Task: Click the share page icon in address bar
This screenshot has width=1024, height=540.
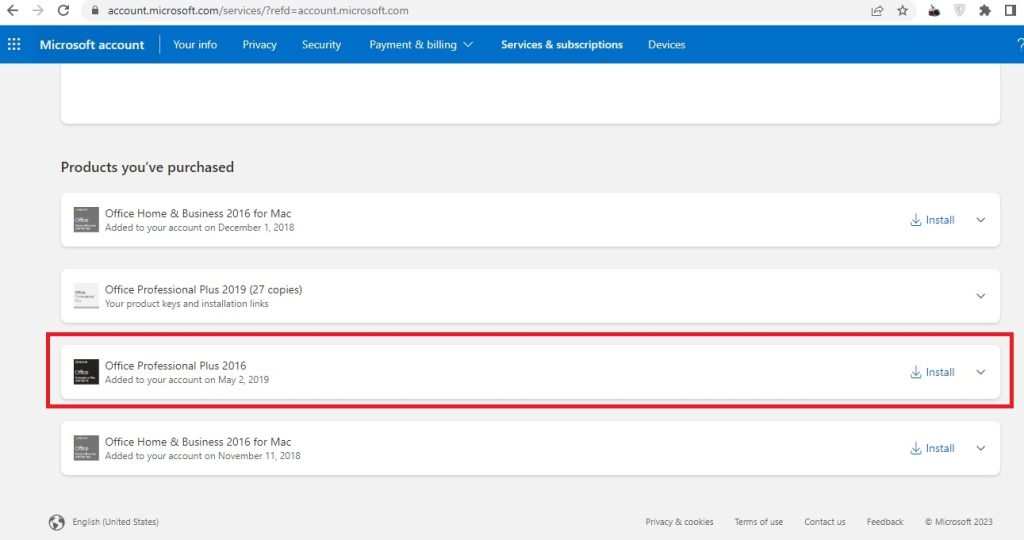Action: point(877,11)
